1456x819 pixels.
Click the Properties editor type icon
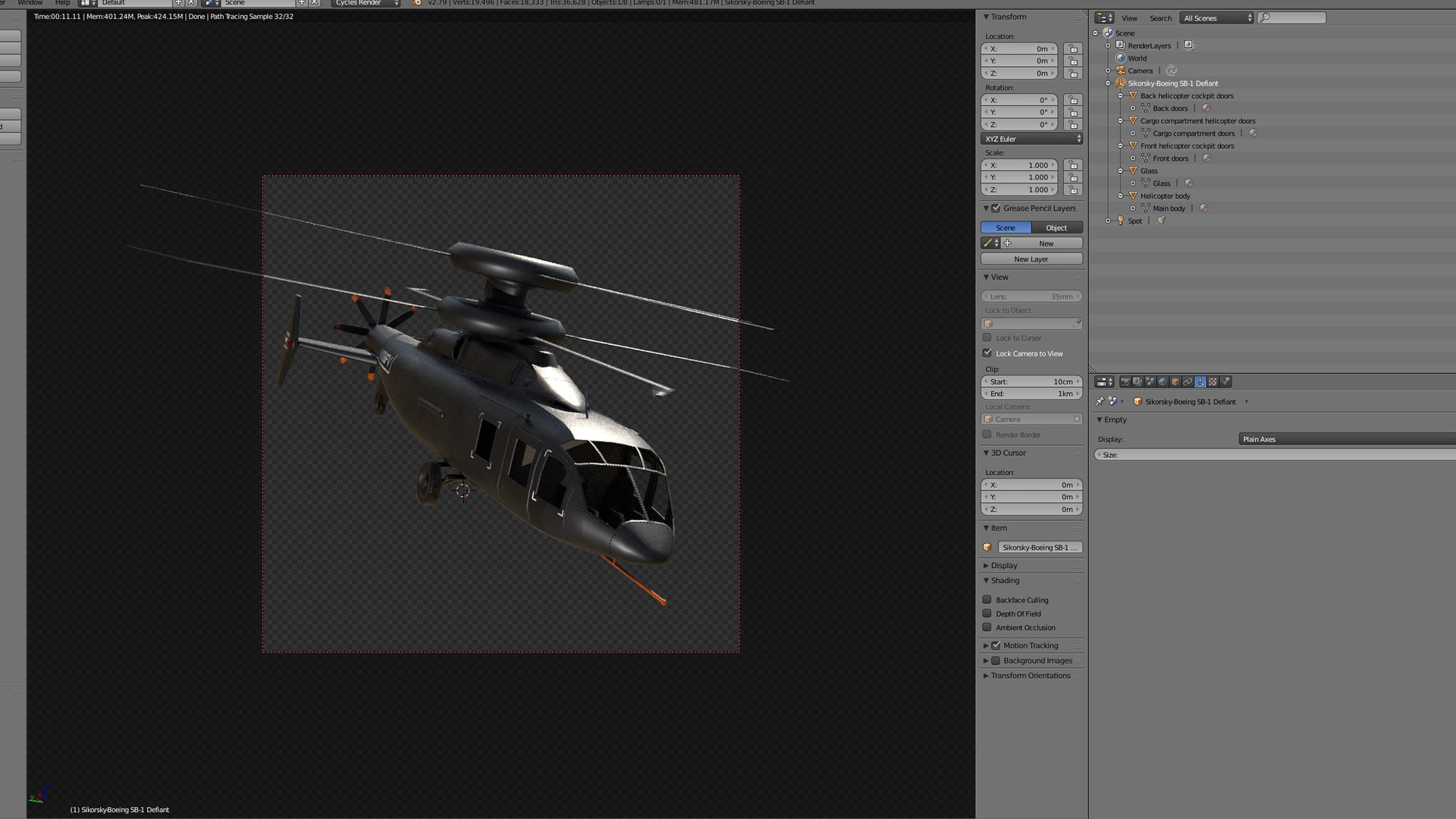coord(1104,381)
